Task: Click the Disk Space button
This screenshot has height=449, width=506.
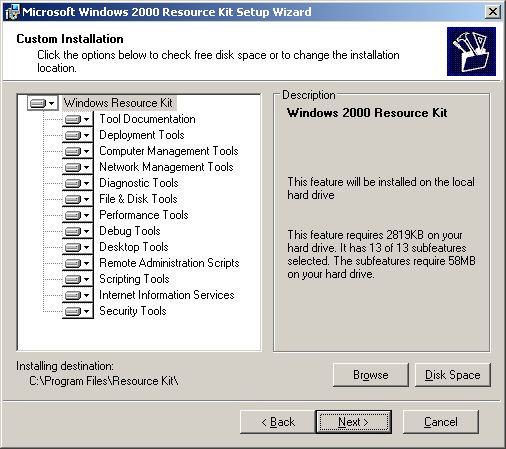Action: coord(453,375)
